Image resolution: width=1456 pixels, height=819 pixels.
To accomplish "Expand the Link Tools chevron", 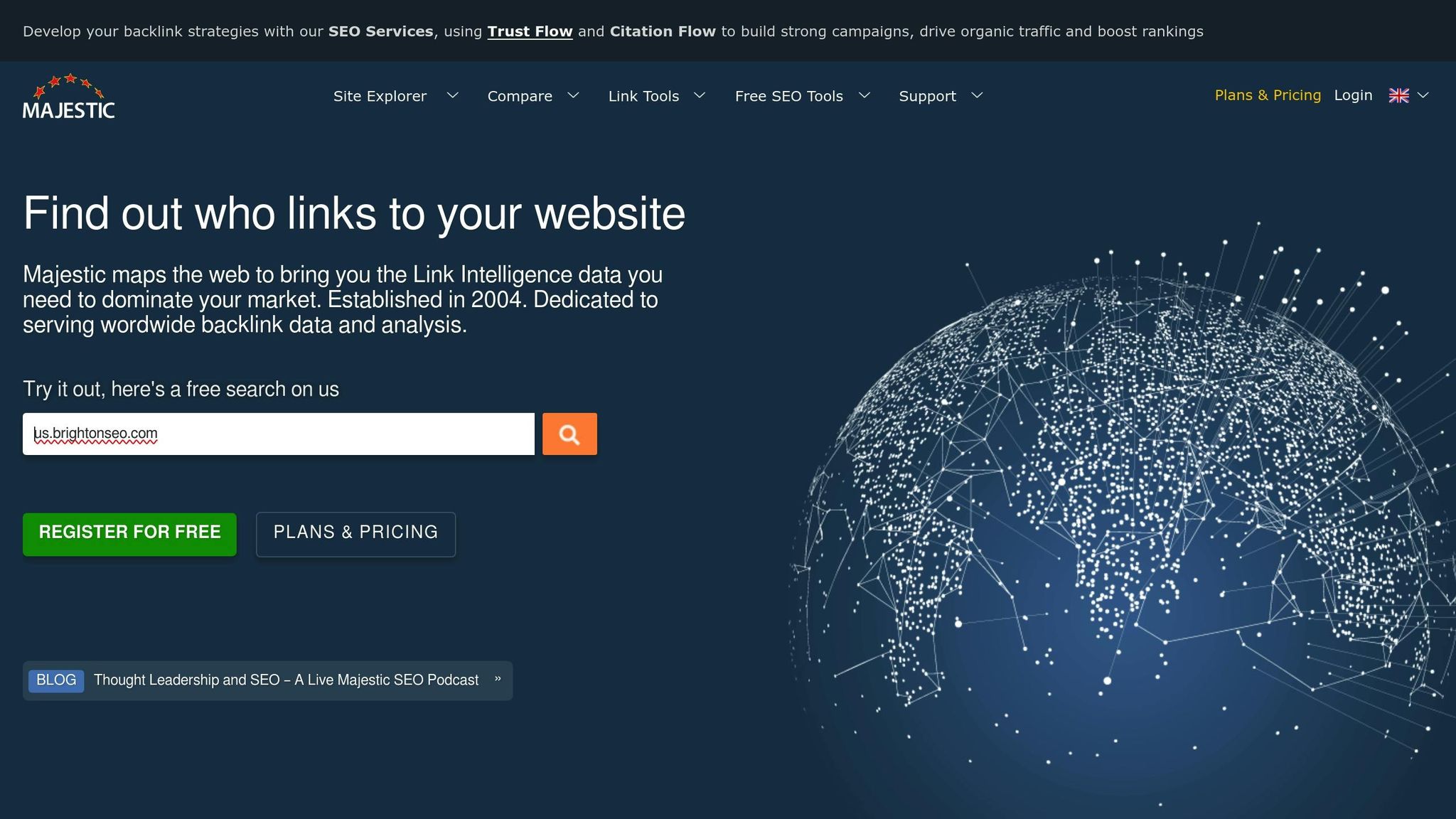I will click(700, 95).
